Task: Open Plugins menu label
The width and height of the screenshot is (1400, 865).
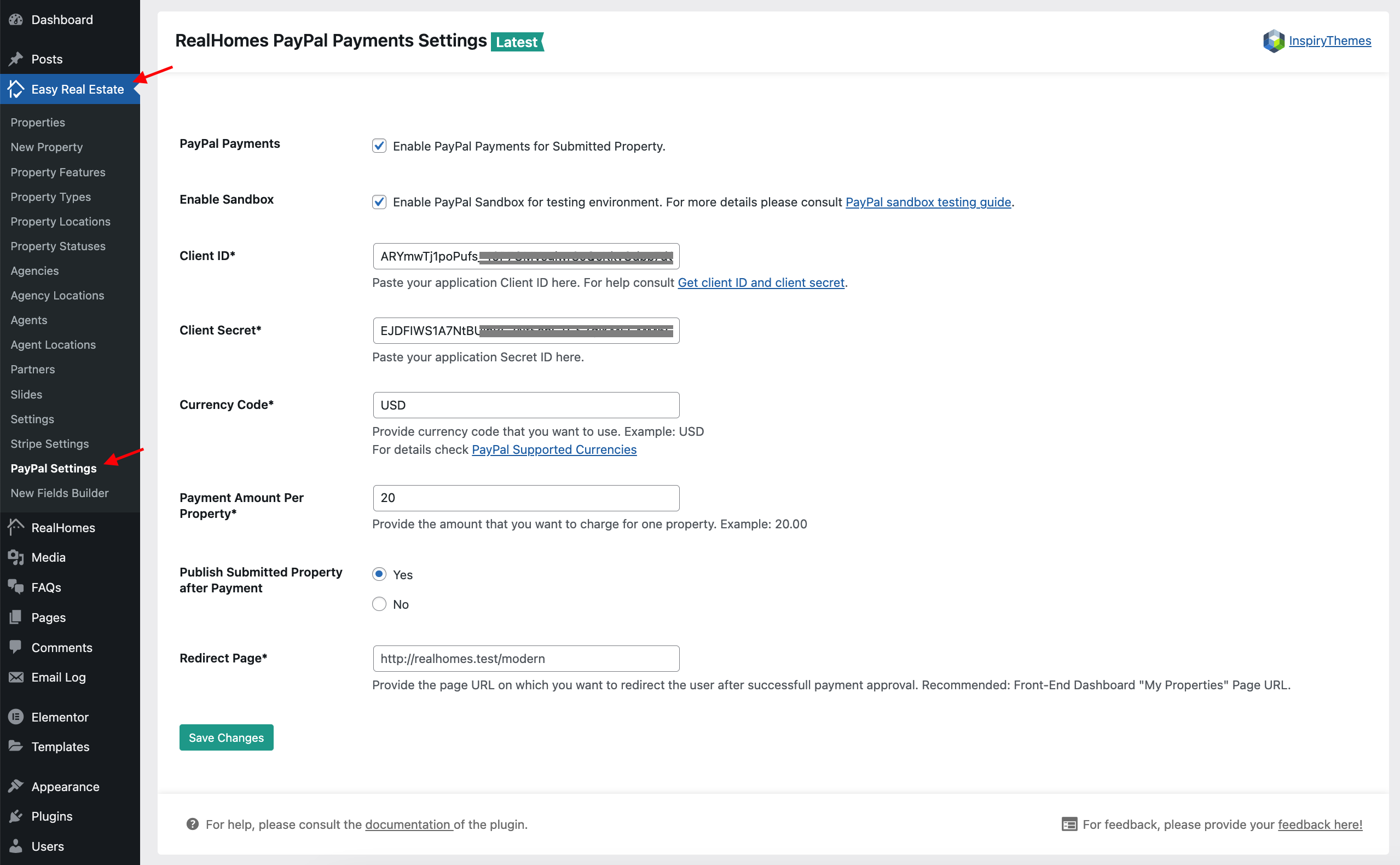Action: pos(51,816)
